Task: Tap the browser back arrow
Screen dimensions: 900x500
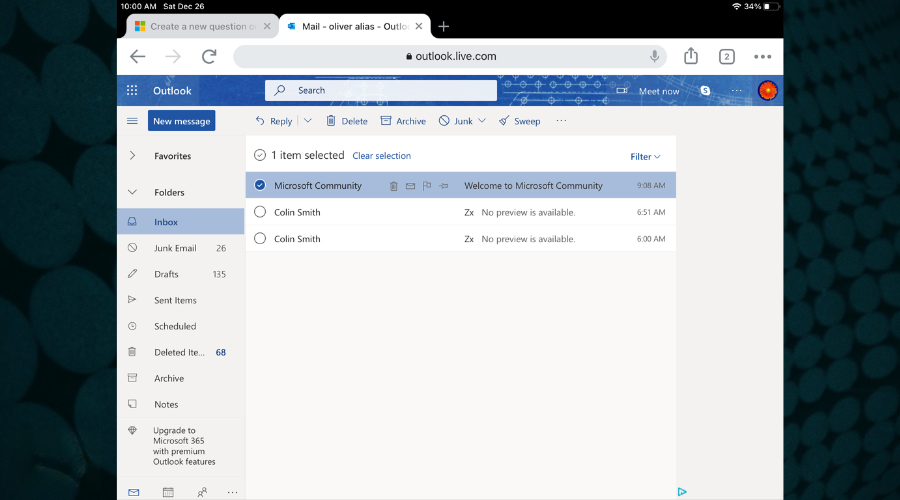Action: pos(137,56)
